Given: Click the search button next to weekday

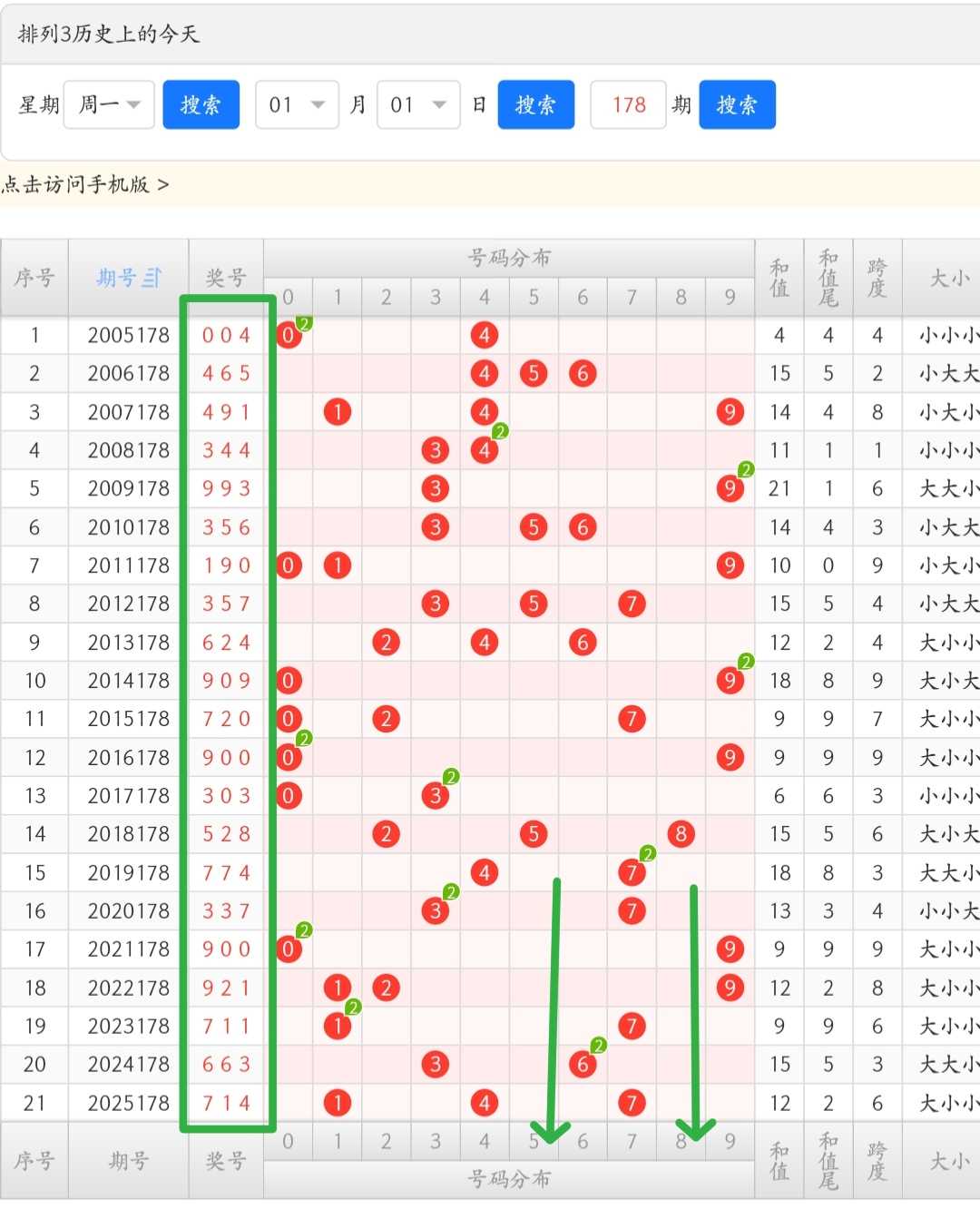Looking at the screenshot, I should (201, 104).
